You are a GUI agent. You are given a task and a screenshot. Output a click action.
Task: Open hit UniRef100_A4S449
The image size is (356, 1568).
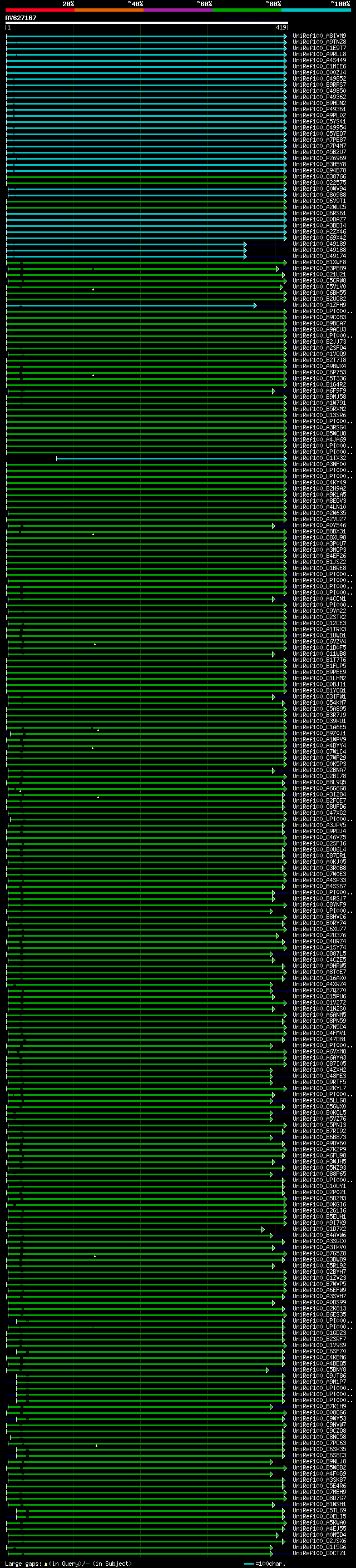pos(319,60)
